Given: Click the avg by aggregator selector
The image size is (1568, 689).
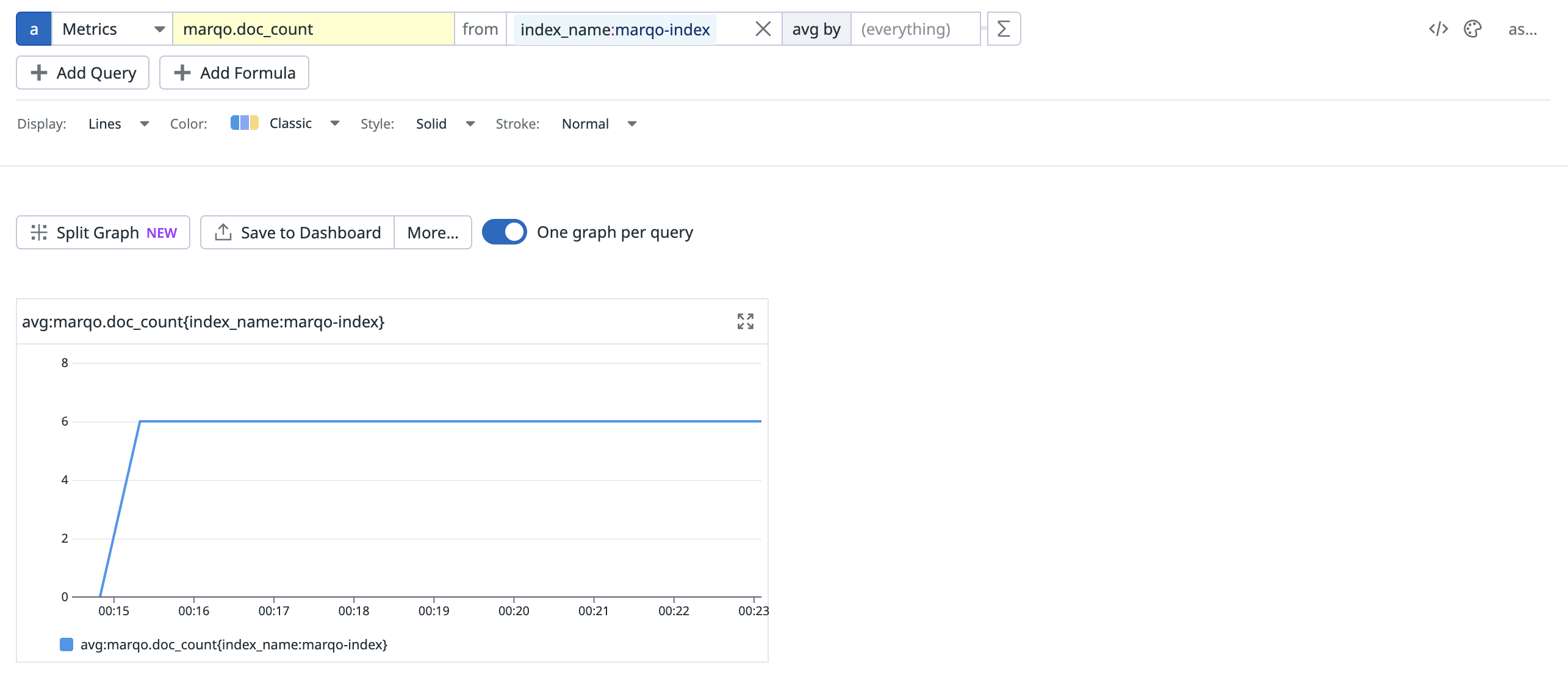Looking at the screenshot, I should [816, 29].
